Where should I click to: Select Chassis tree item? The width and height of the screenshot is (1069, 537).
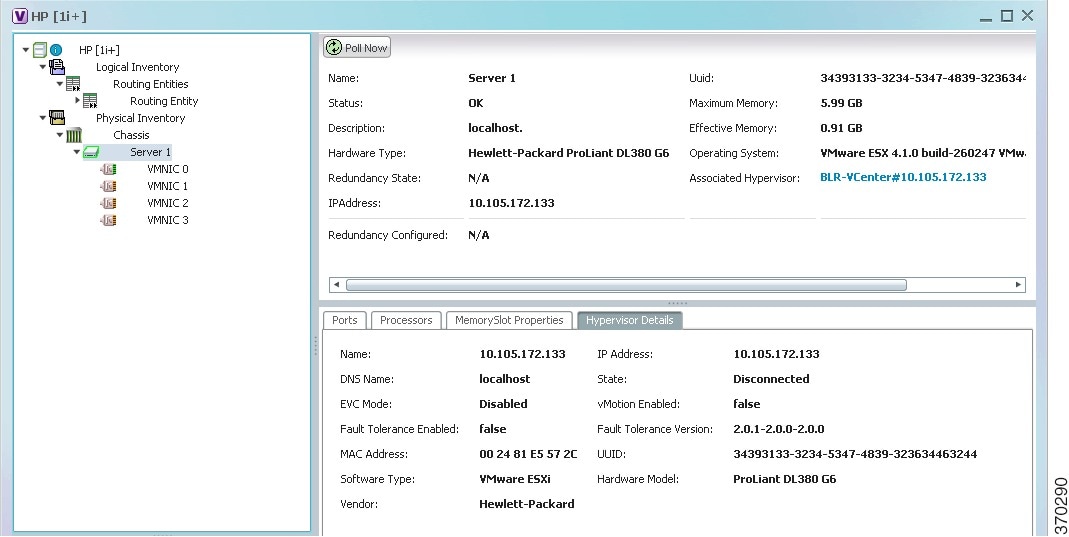click(x=131, y=135)
